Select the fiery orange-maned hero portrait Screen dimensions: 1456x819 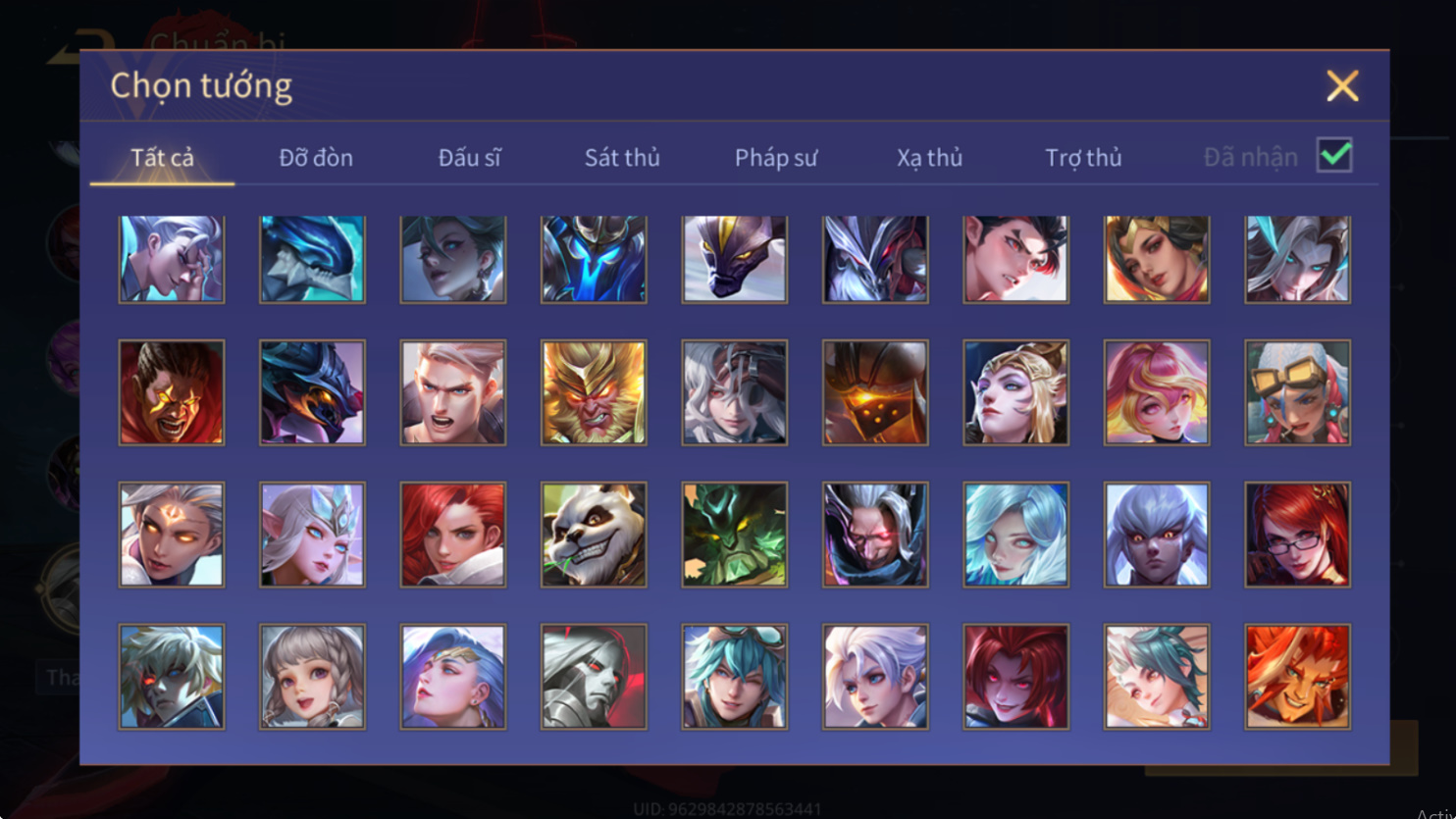pos(1297,677)
